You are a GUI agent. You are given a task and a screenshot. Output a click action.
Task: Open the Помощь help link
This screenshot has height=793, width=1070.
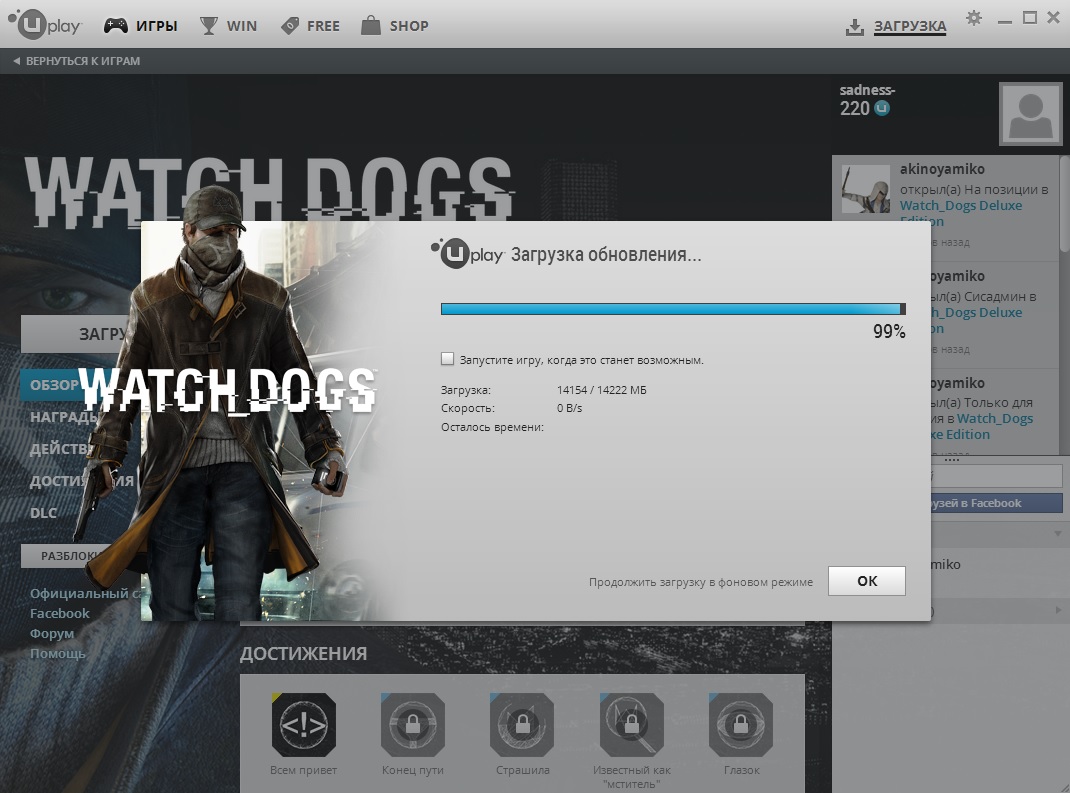[58, 653]
